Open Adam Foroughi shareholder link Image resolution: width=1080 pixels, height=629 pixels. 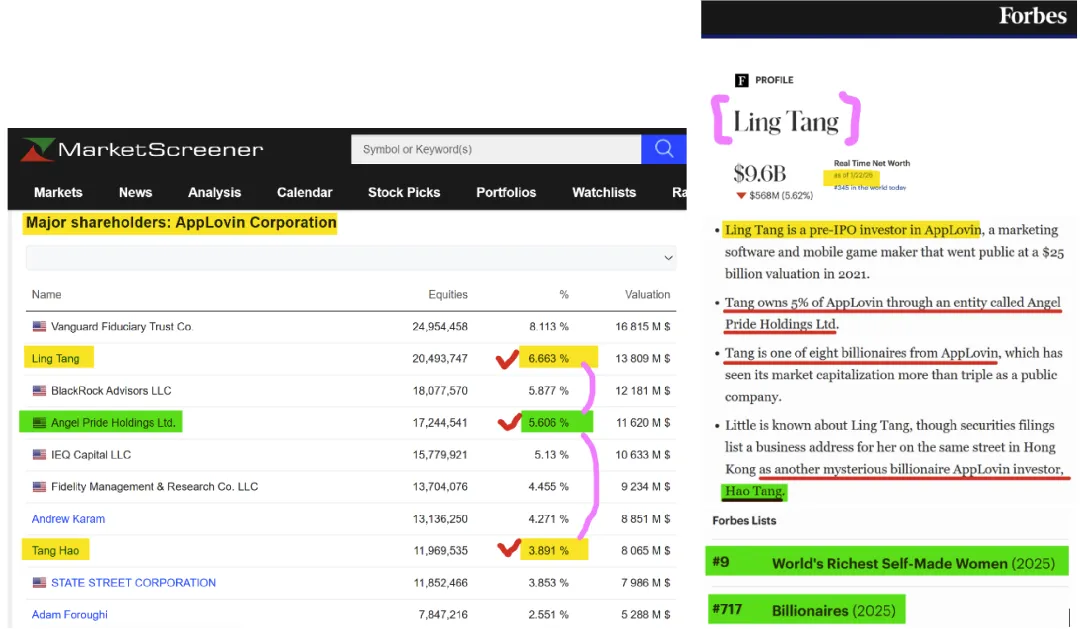(70, 615)
